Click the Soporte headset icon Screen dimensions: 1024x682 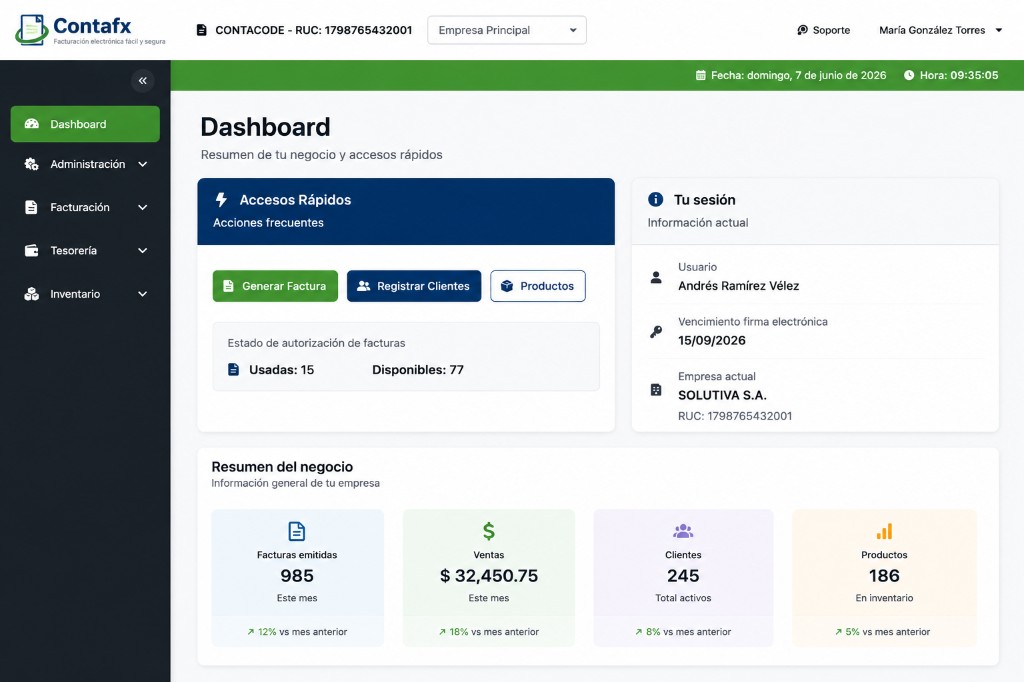click(803, 30)
